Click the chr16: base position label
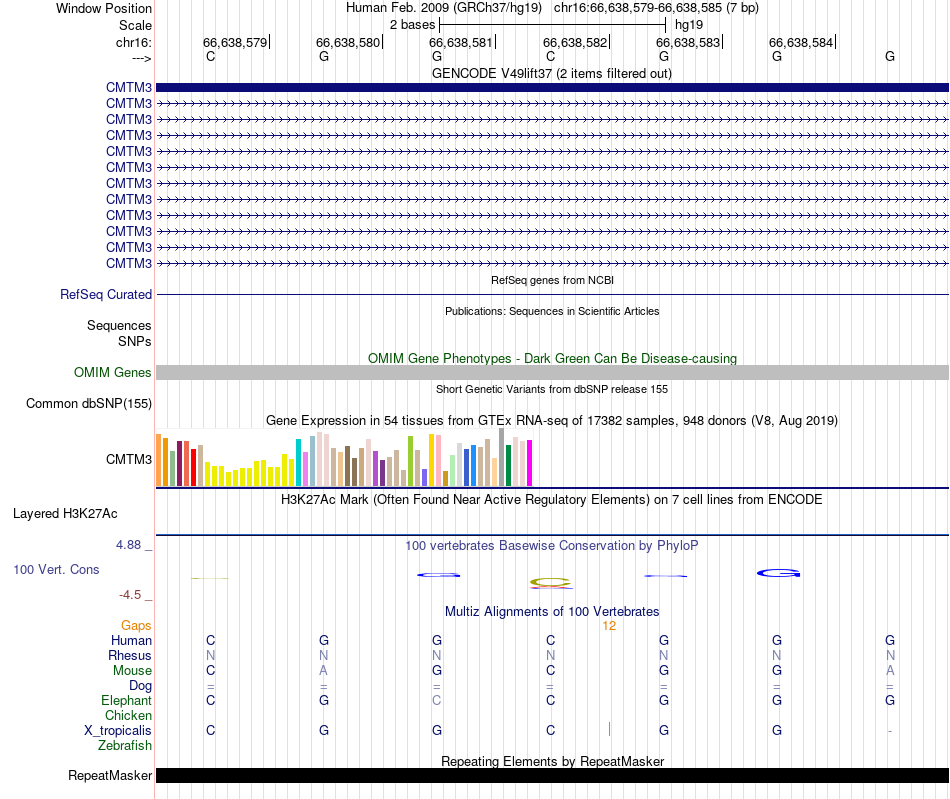Image resolution: width=950 pixels, height=799 pixels. [133, 42]
